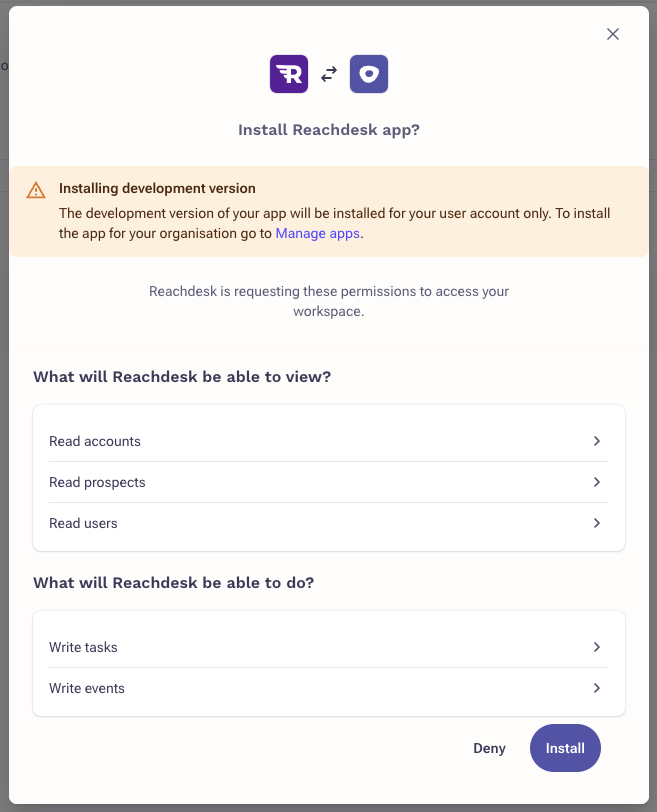Open the Manage apps link
Screen dimensions: 657x812
tap(317, 233)
